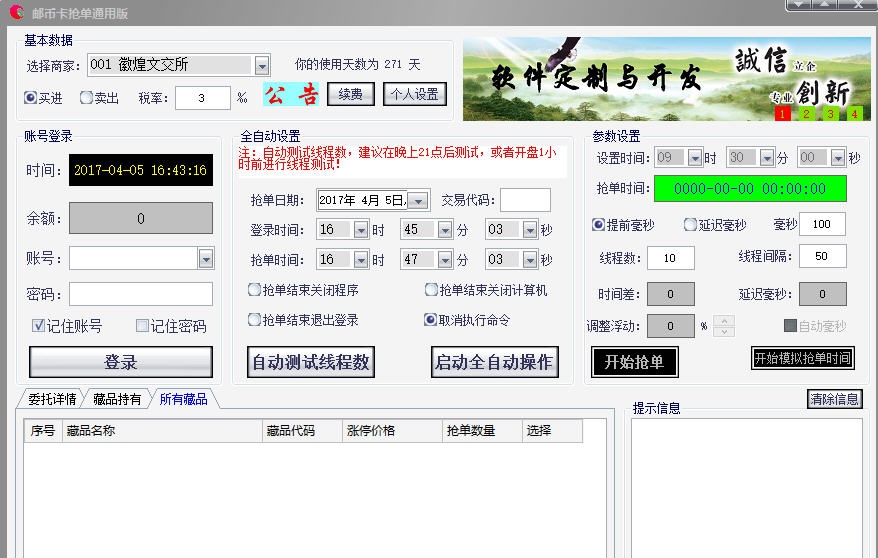
Task: Click the 调整浮动 stepper arrows
Action: point(724,326)
